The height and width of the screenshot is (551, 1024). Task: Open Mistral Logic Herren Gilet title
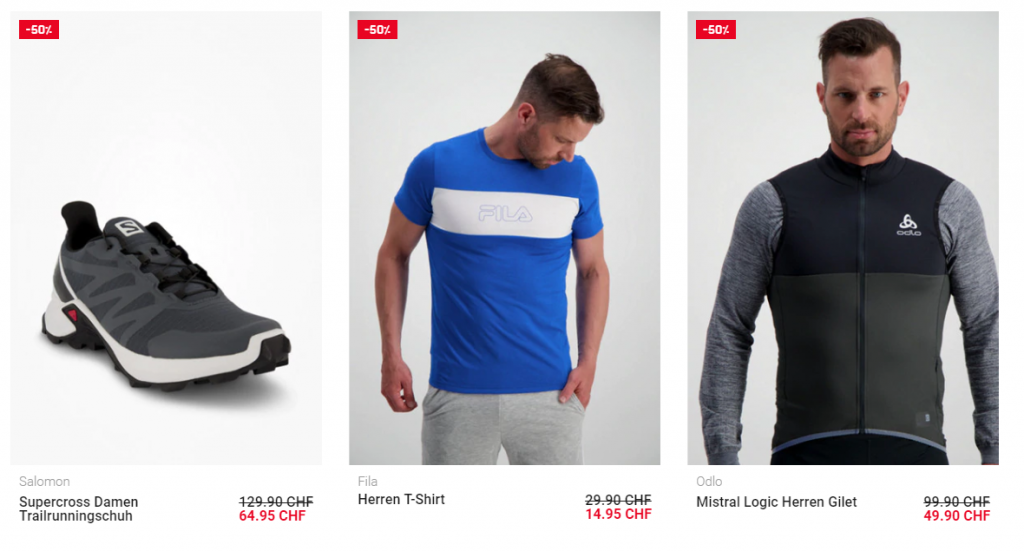pyautogui.click(x=776, y=502)
